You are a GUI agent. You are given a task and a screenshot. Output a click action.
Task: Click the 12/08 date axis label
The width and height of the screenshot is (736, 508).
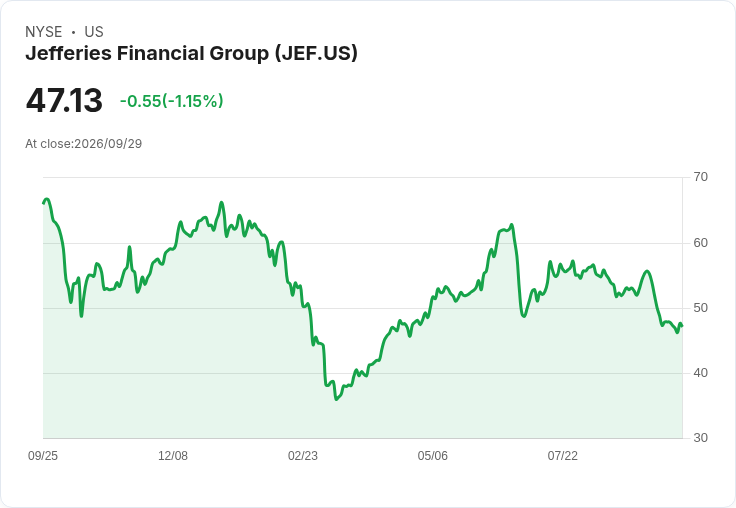tap(173, 455)
